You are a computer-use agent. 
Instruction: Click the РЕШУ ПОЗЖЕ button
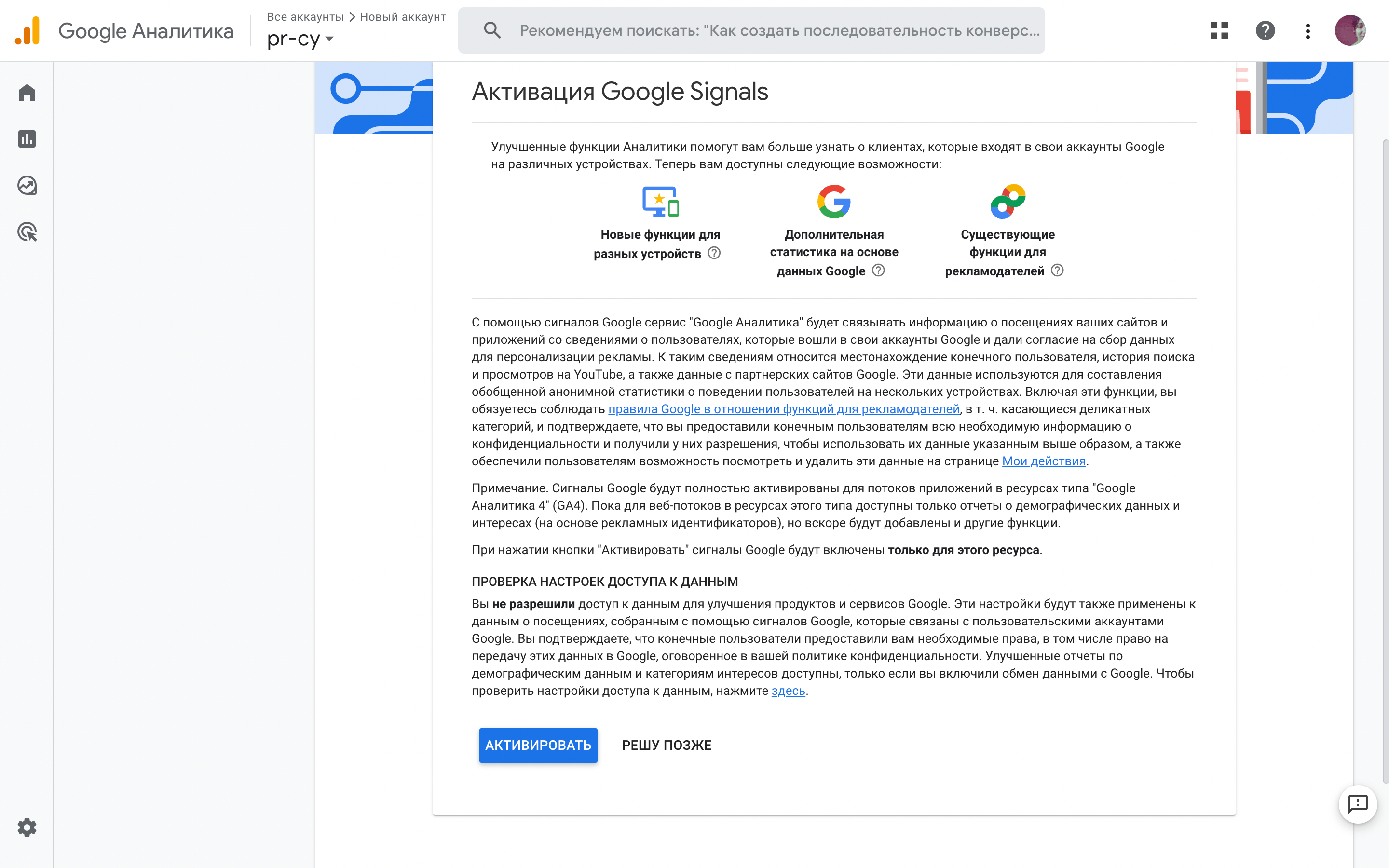pos(667,745)
